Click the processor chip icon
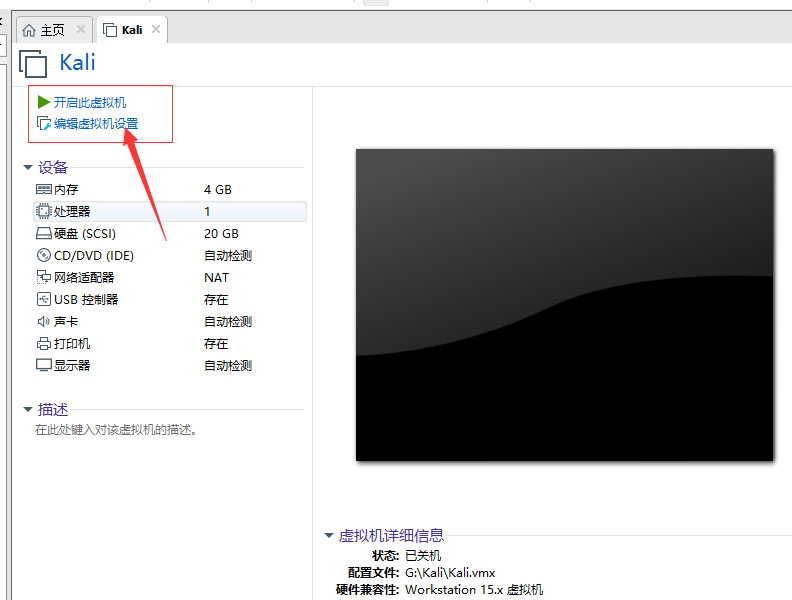This screenshot has height=600, width=792. click(43, 211)
